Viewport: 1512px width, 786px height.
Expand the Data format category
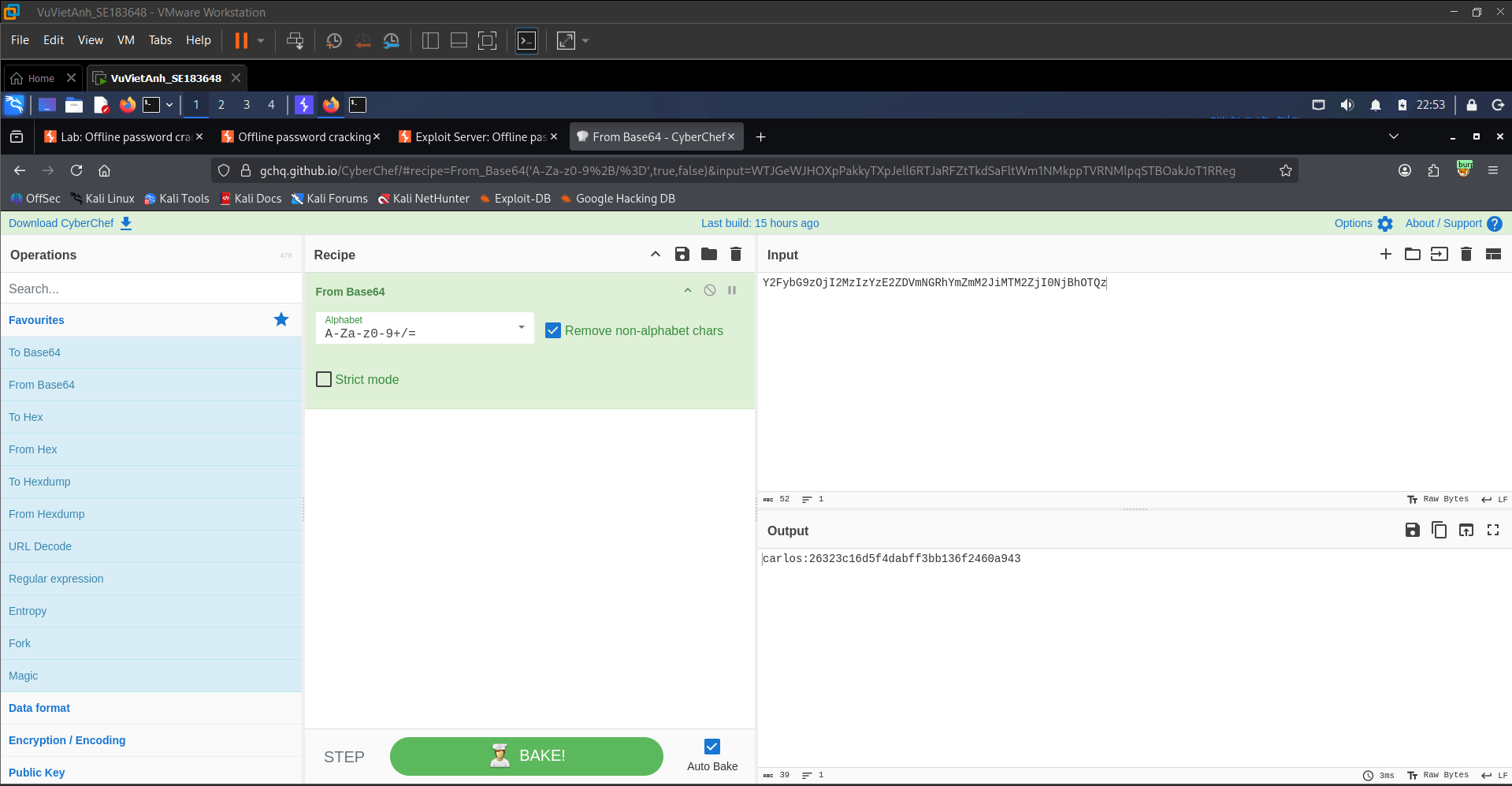pos(151,708)
